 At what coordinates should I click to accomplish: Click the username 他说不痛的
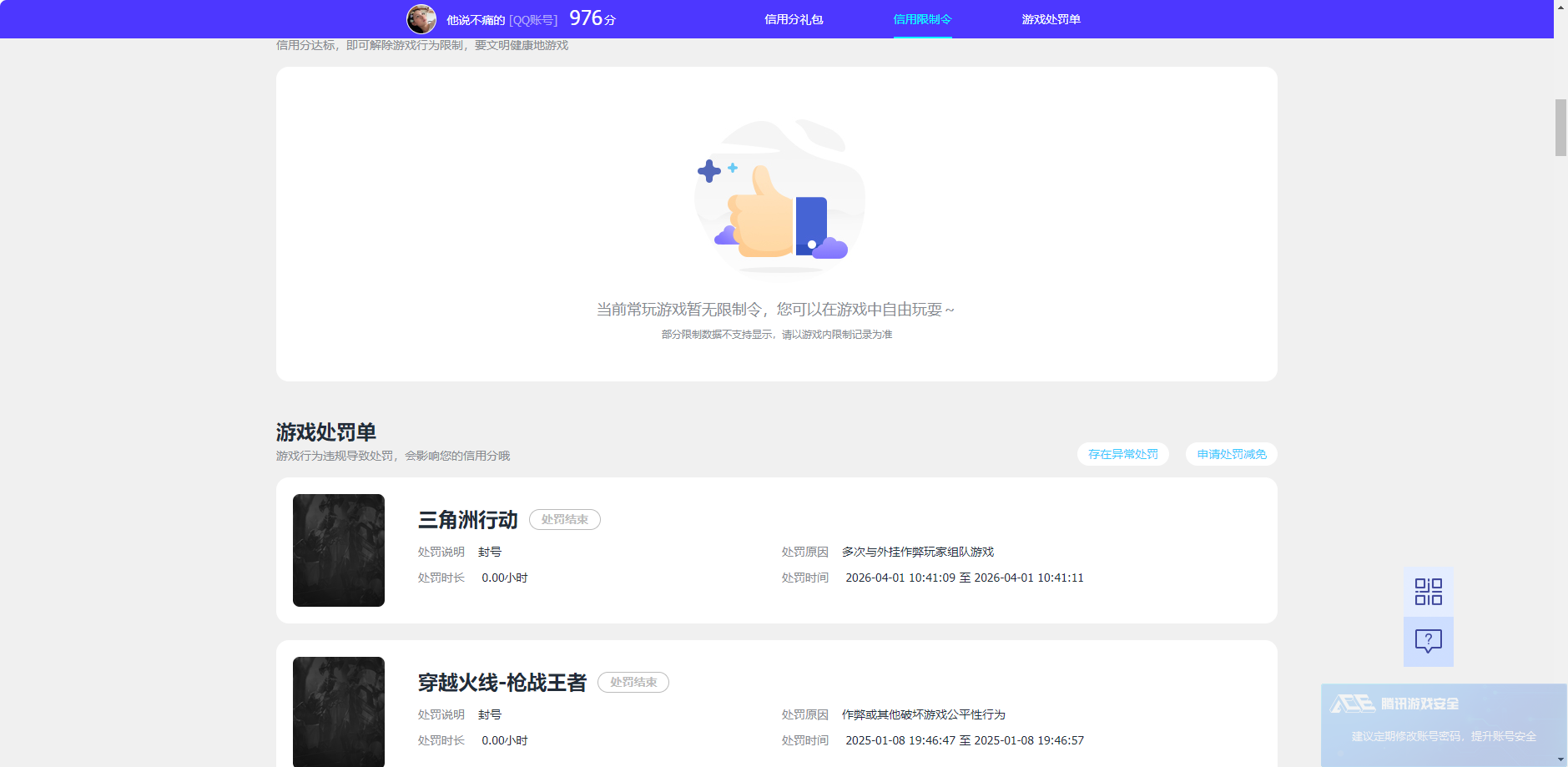click(x=476, y=20)
